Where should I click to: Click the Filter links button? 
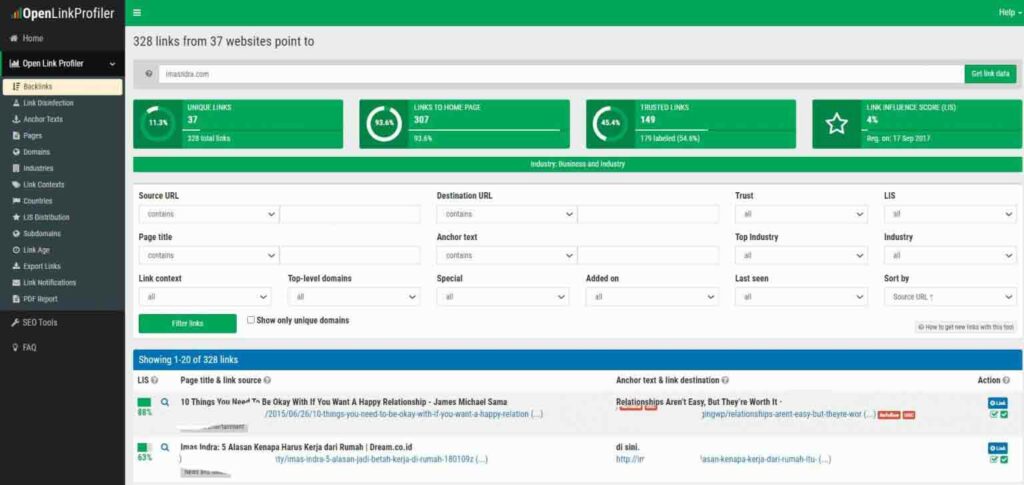tap(187, 323)
